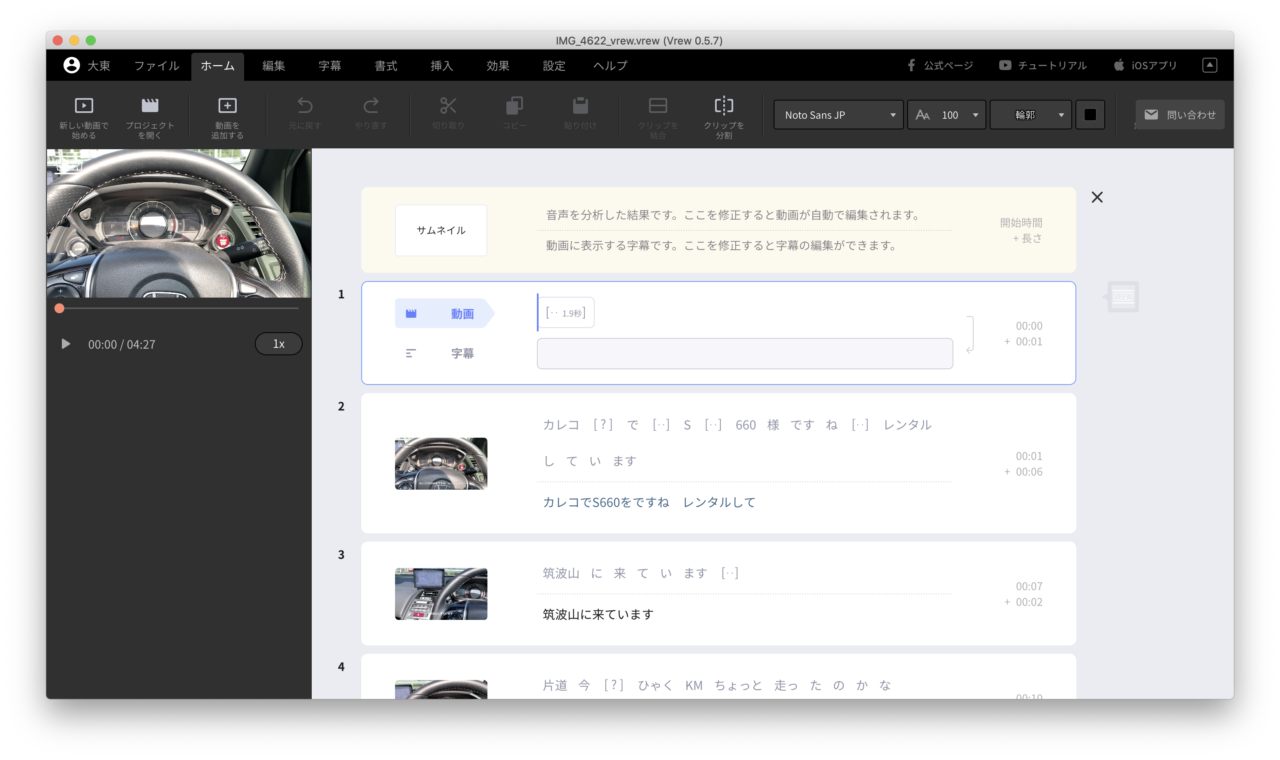This screenshot has width=1280, height=760.
Task: Open project clapperboard icon
Action: click(150, 105)
